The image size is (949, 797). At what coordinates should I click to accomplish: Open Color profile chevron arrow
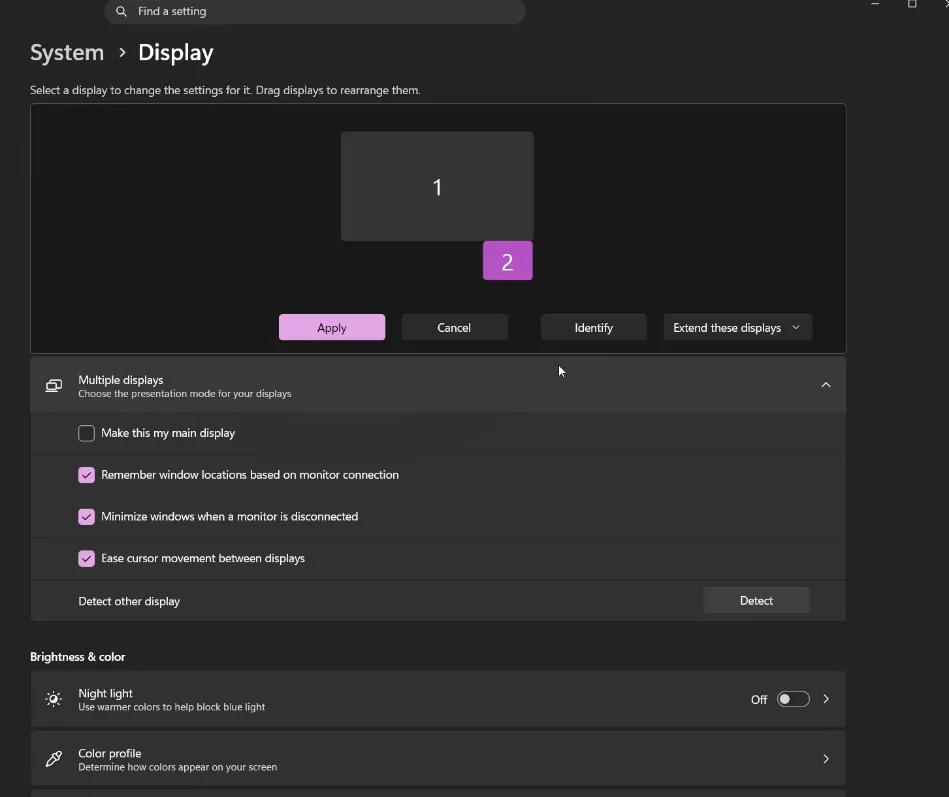click(826, 758)
